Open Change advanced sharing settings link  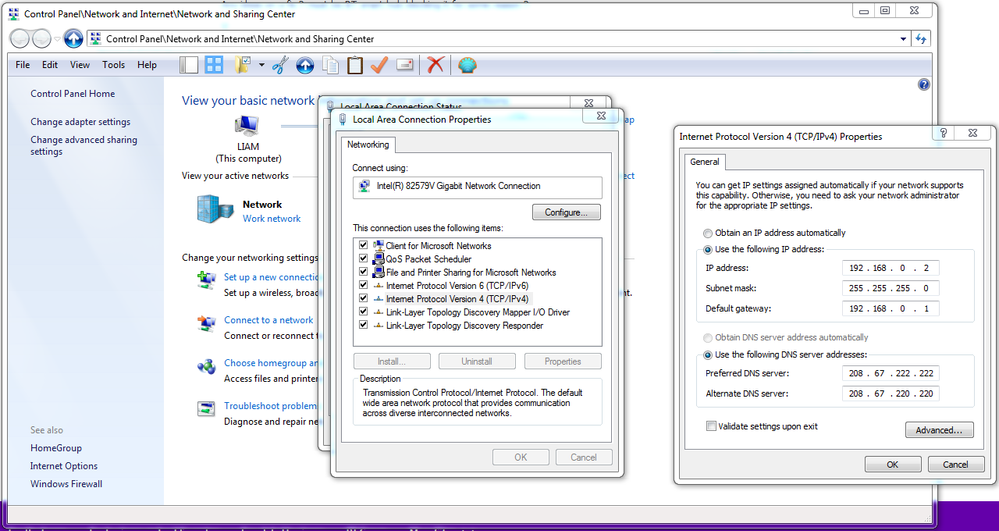83,146
